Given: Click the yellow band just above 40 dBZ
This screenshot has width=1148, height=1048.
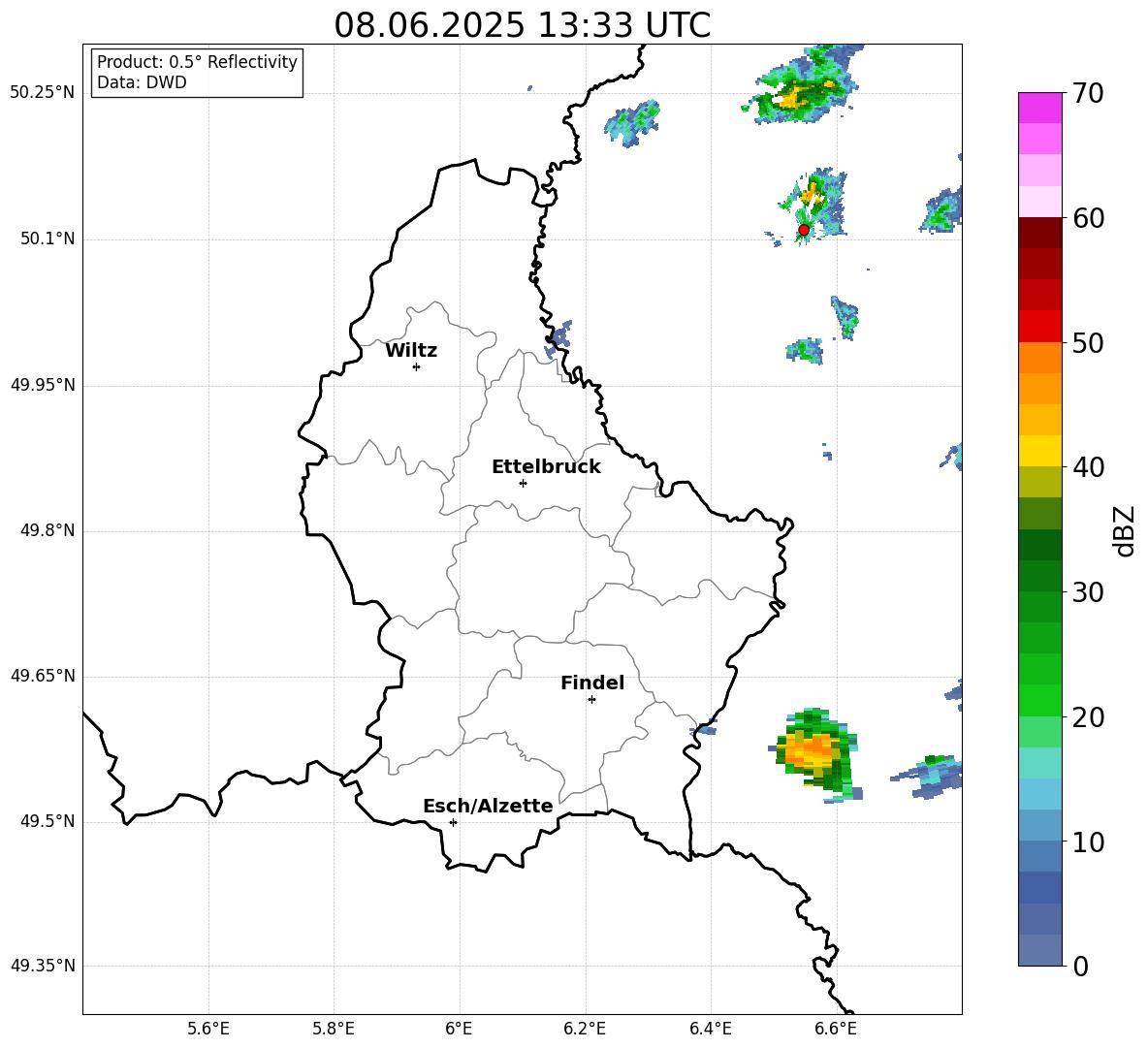Looking at the screenshot, I should click(1039, 451).
